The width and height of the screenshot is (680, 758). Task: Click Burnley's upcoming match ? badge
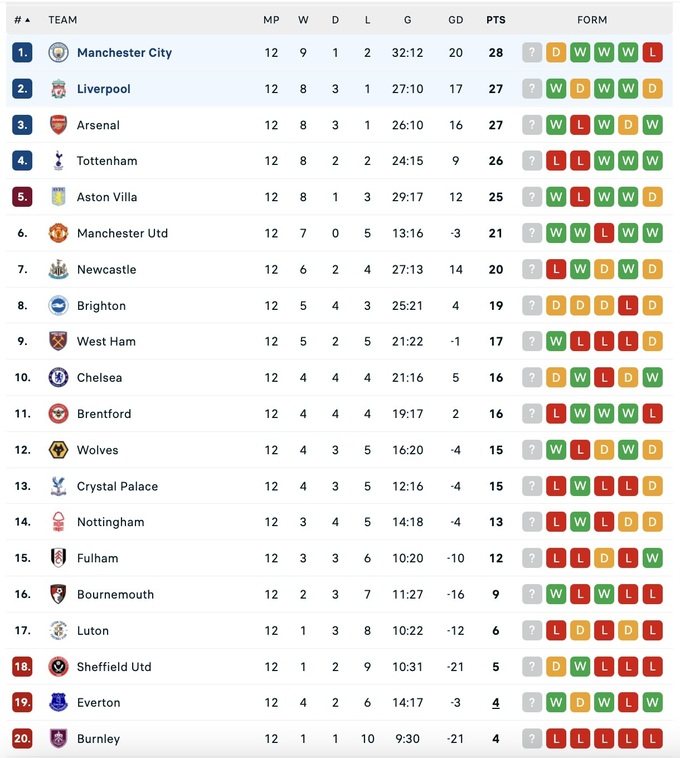point(532,739)
